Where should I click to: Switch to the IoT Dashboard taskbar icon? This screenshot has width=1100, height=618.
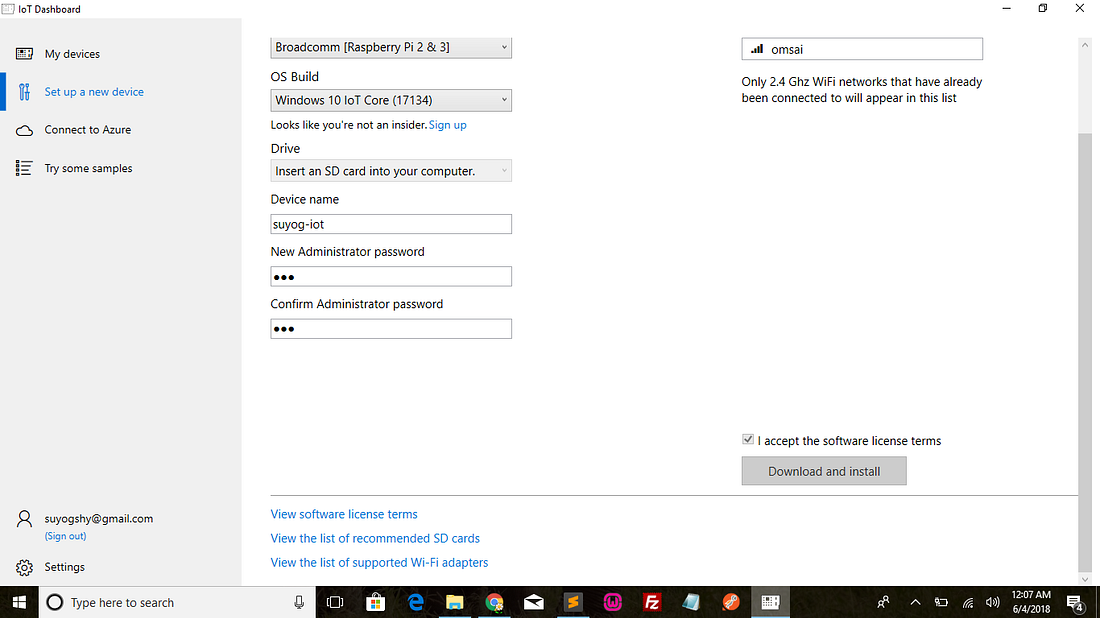coord(769,602)
